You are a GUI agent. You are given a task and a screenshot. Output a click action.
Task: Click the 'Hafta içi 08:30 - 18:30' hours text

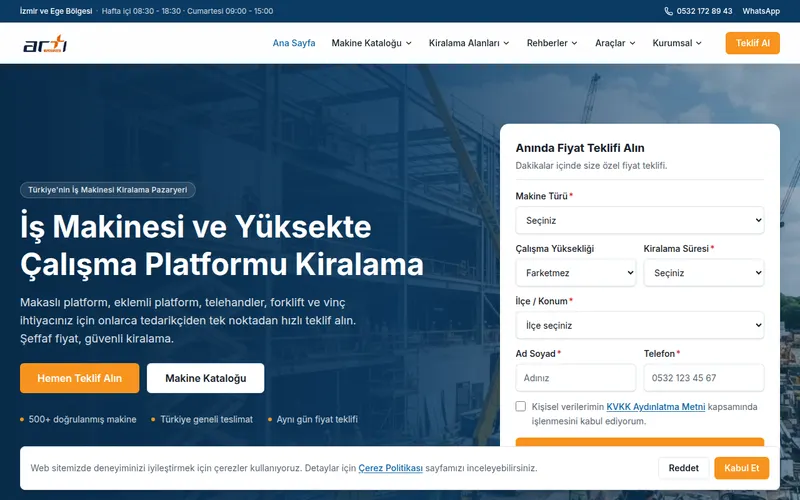pyautogui.click(x=141, y=11)
